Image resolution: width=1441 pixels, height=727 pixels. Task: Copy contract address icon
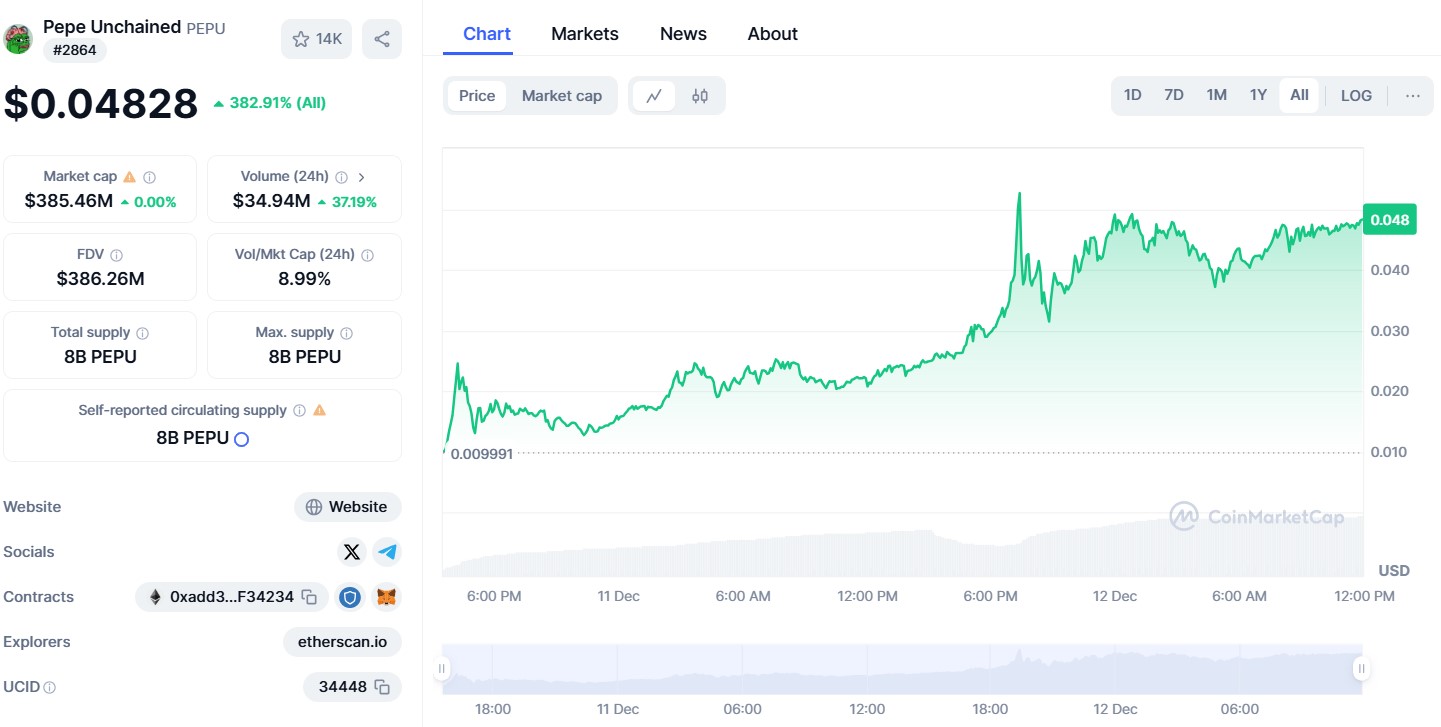click(x=309, y=597)
